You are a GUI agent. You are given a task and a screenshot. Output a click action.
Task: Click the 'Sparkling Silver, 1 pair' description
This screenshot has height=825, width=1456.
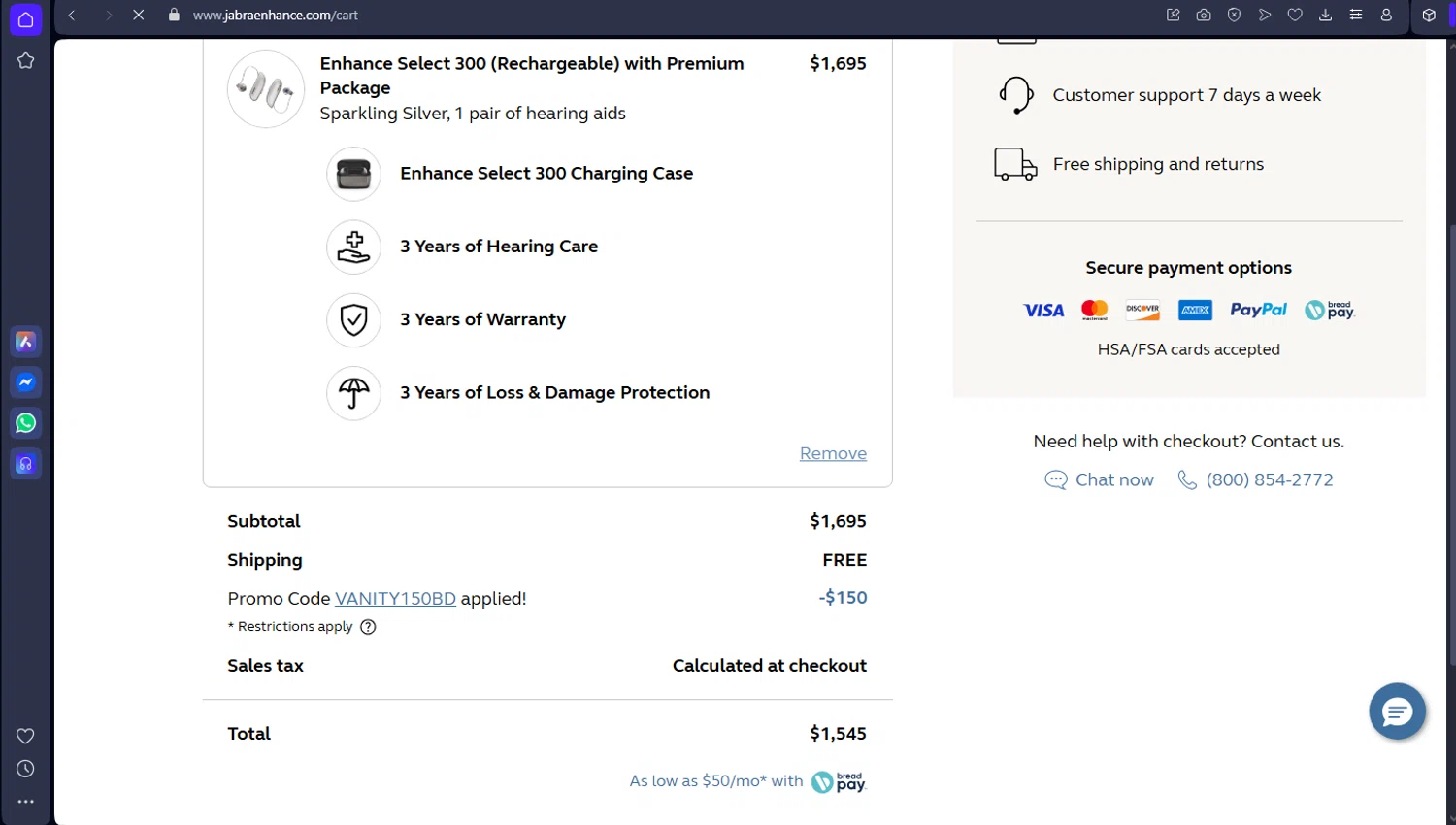(473, 114)
